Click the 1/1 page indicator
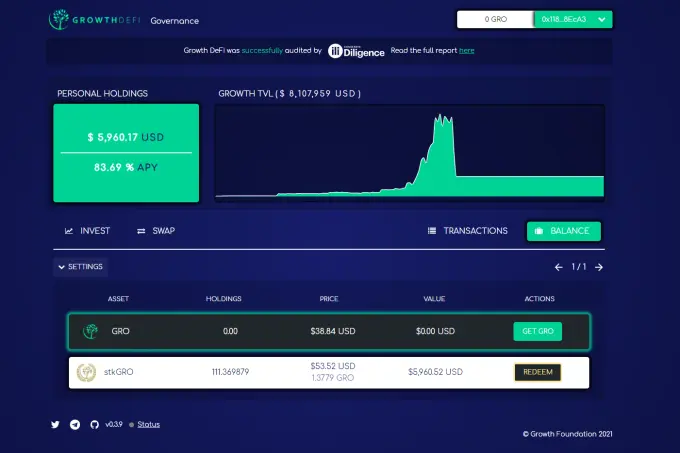680x453 pixels. (579, 267)
